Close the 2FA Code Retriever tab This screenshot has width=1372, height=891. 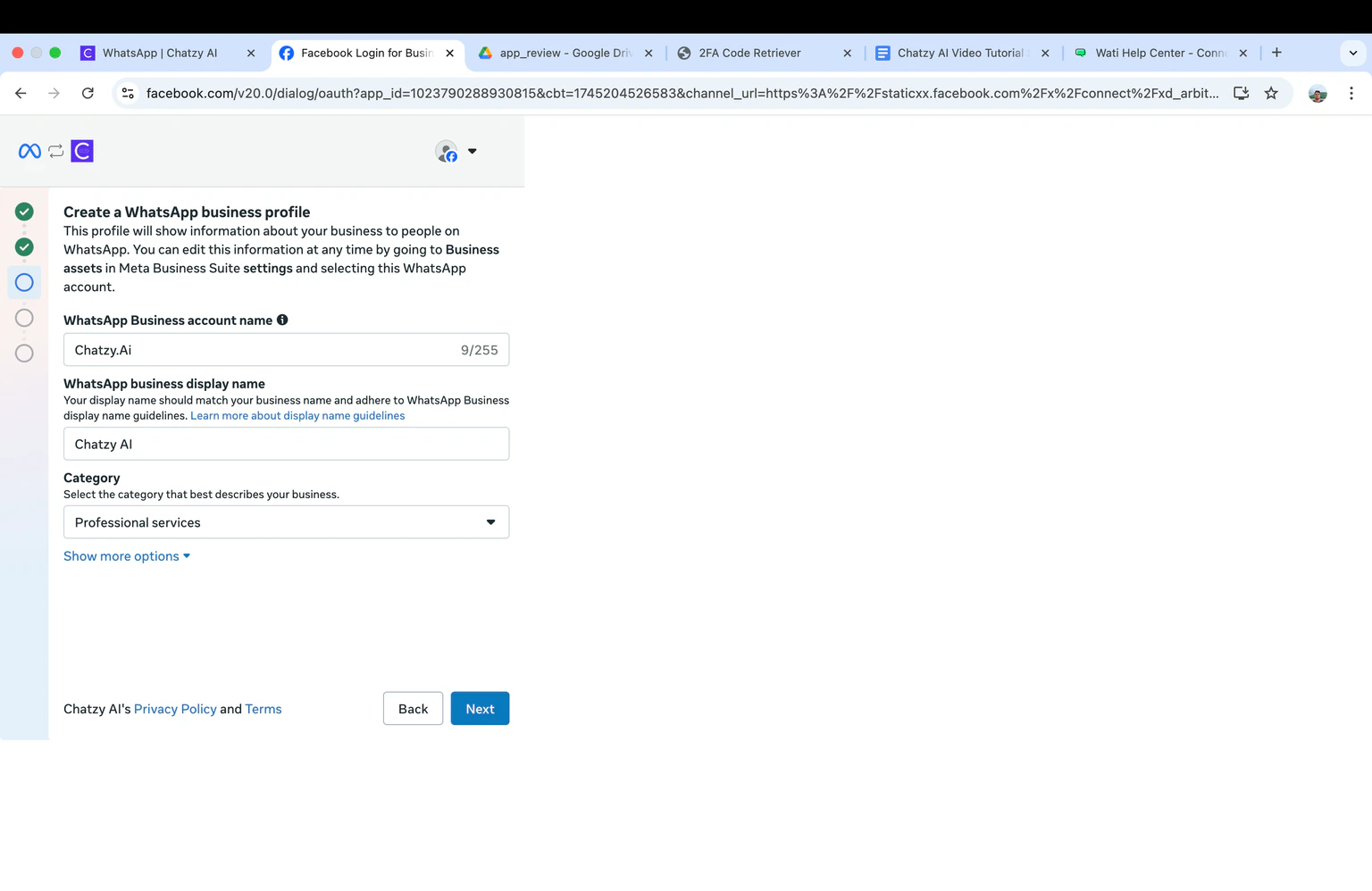[x=847, y=54]
